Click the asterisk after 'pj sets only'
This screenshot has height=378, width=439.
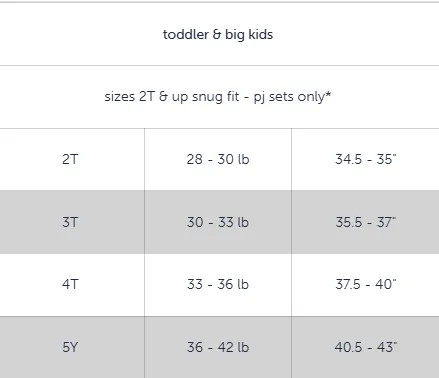coord(328,94)
